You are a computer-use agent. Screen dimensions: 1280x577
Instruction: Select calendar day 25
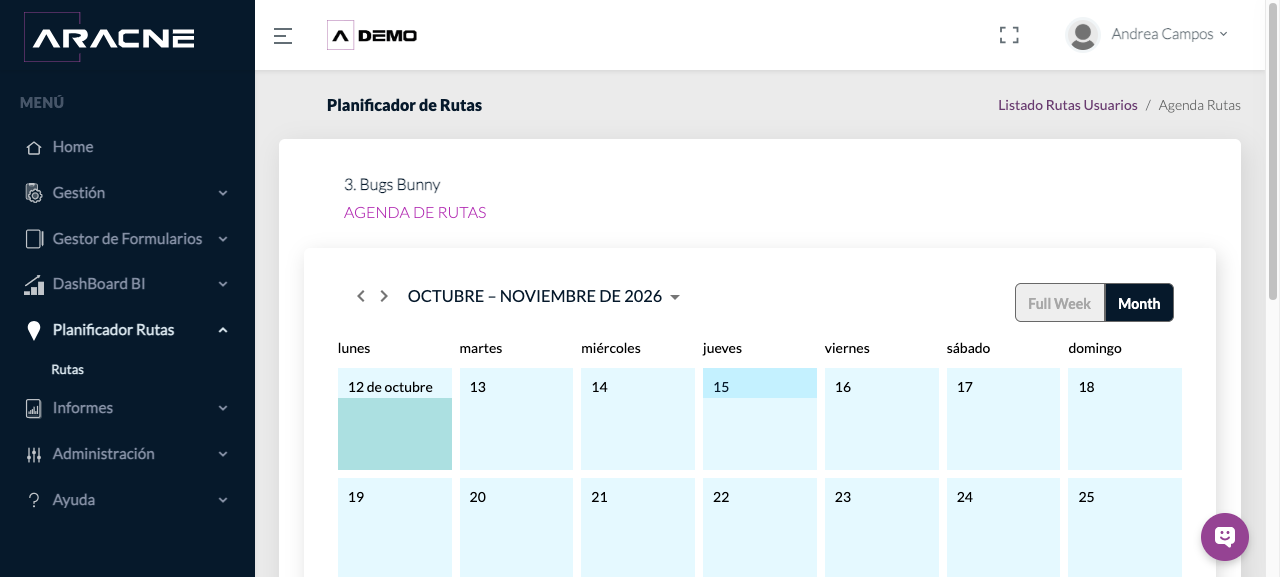point(1125,527)
